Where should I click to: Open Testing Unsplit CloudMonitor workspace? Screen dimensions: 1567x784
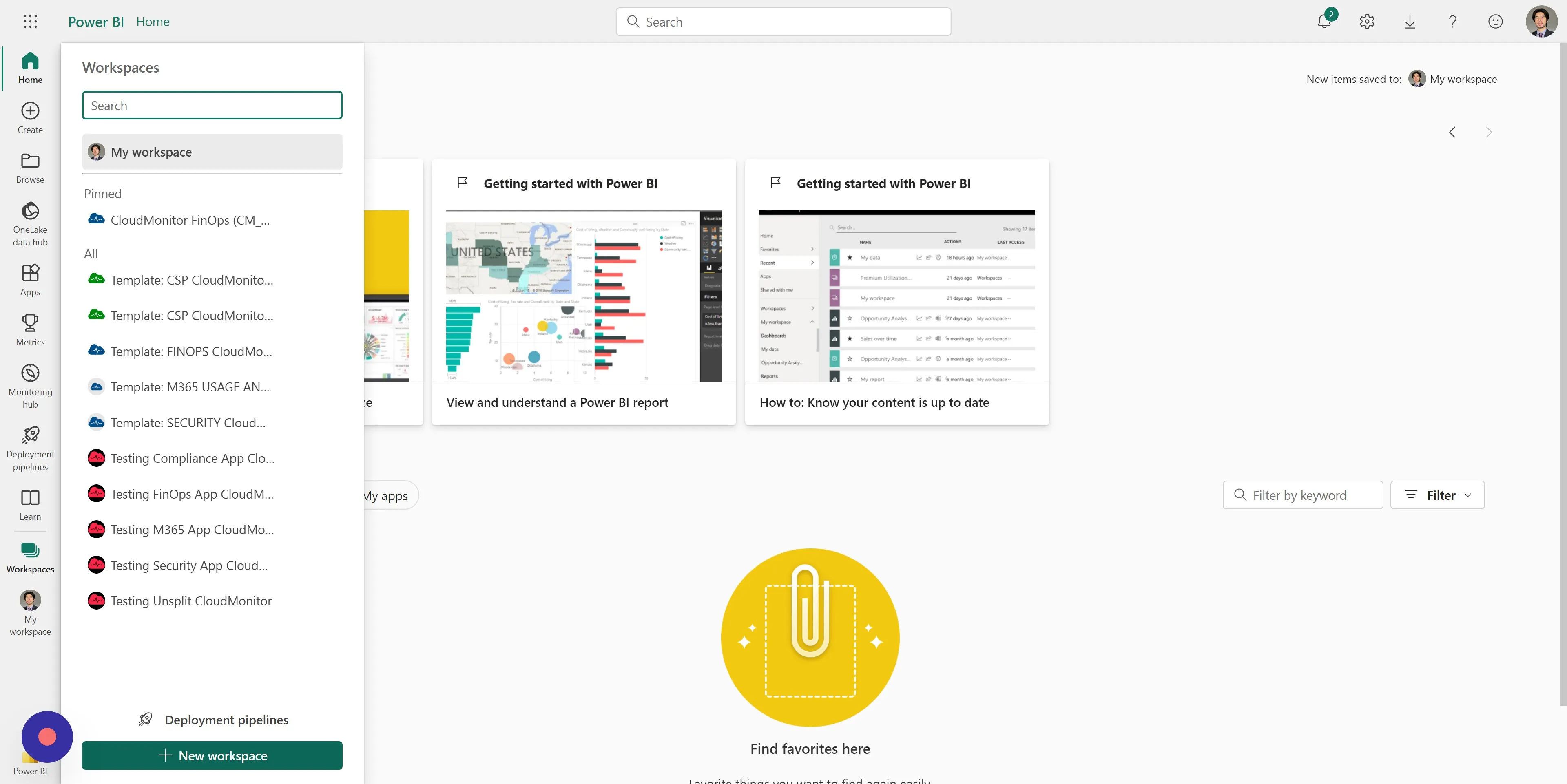tap(212, 601)
